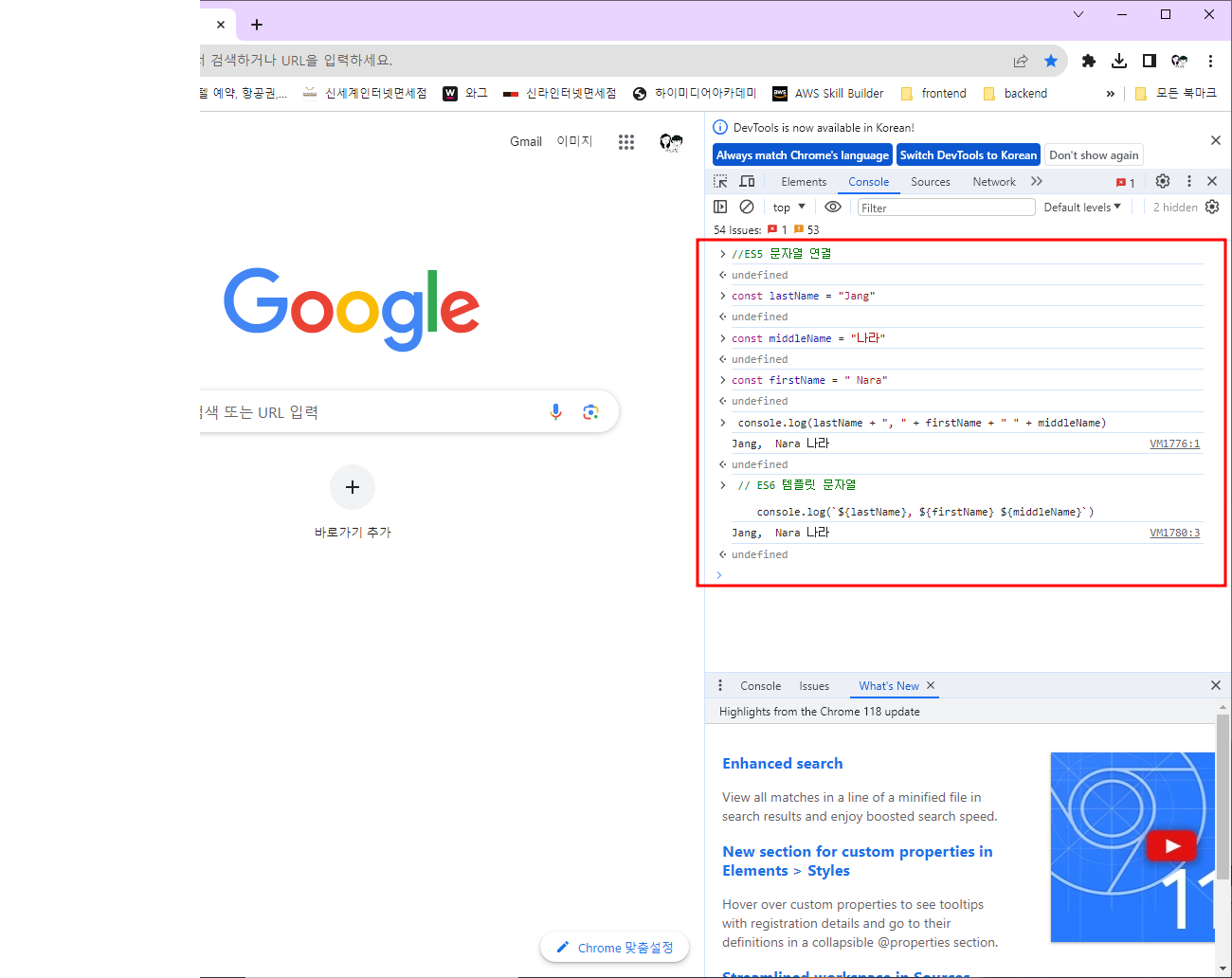The height and width of the screenshot is (978, 1232).
Task: Open 이미지 link
Action: [x=574, y=141]
